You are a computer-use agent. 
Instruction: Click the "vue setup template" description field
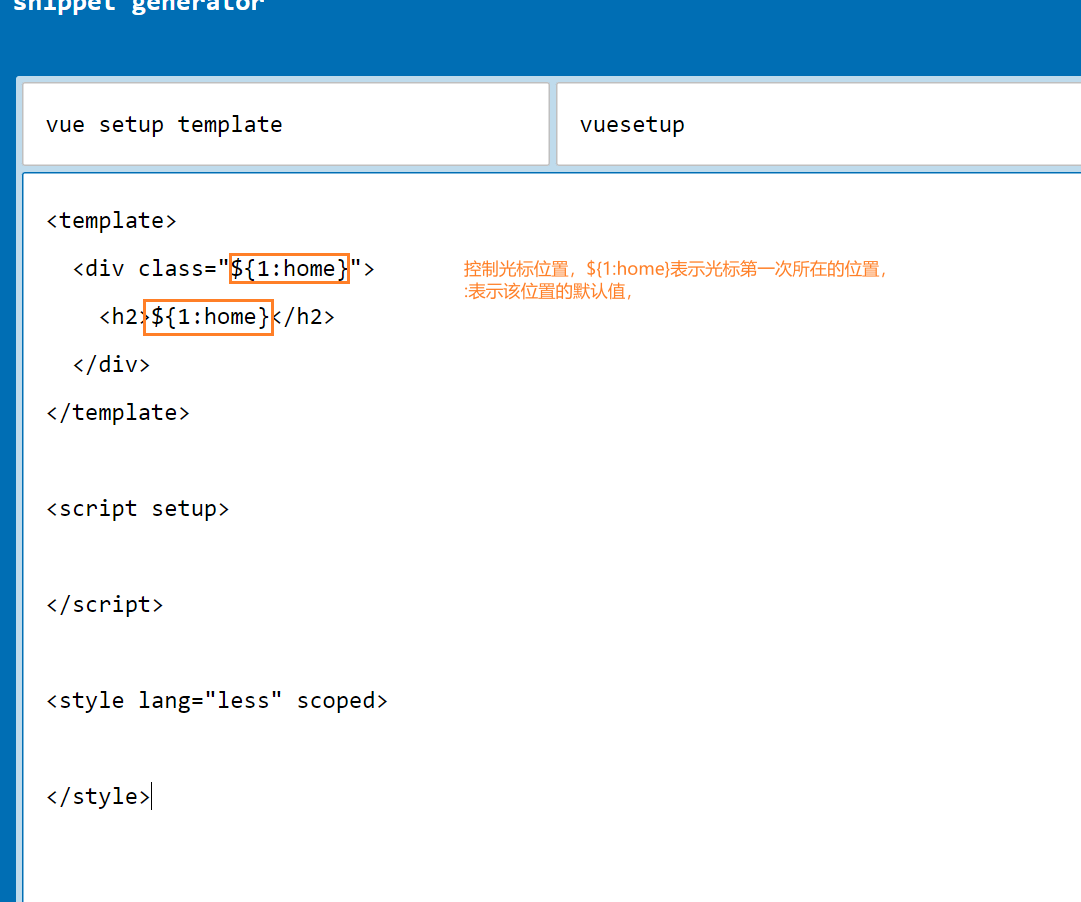[x=286, y=124]
